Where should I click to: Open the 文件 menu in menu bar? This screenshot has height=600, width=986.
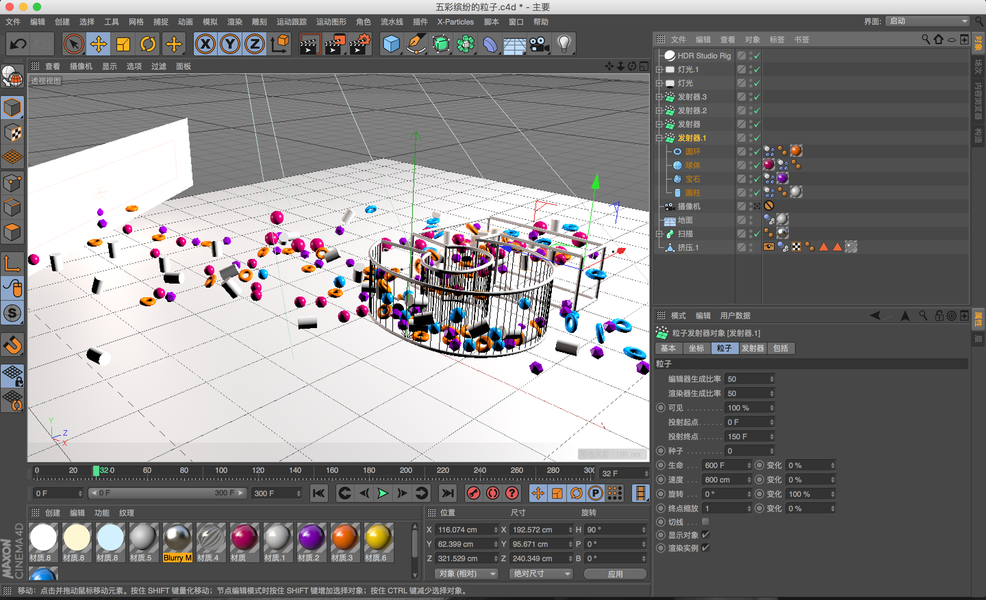13,21
